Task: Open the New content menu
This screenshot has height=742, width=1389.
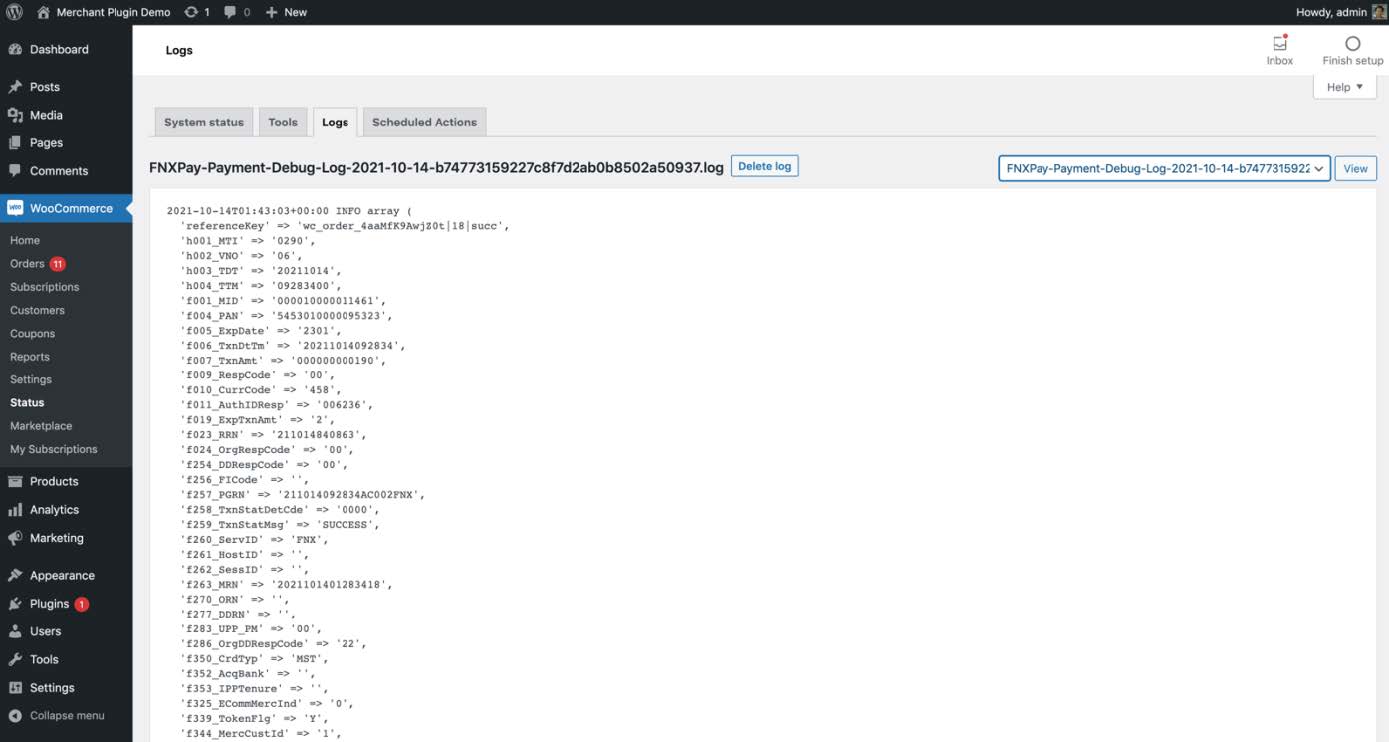Action: (x=286, y=12)
